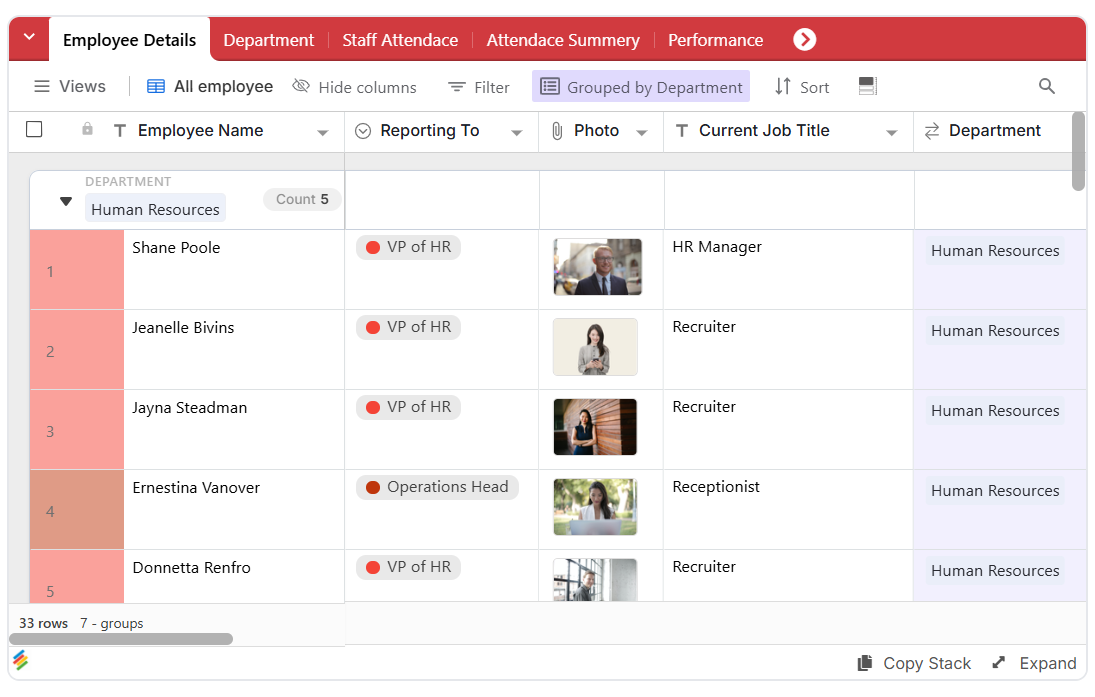This screenshot has height=697, width=1095.
Task: Open search with the magnifier icon
Action: [1046, 86]
